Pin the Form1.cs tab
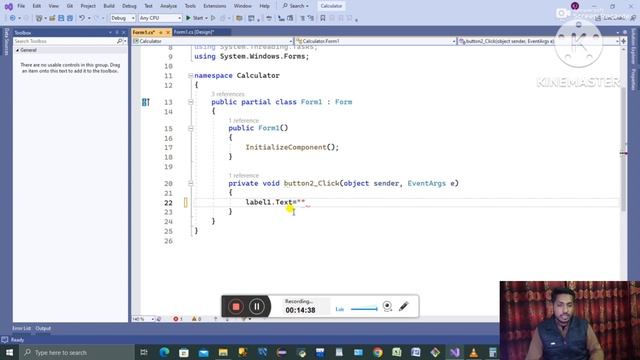Viewport: 640px width, 360px height. 161,32
